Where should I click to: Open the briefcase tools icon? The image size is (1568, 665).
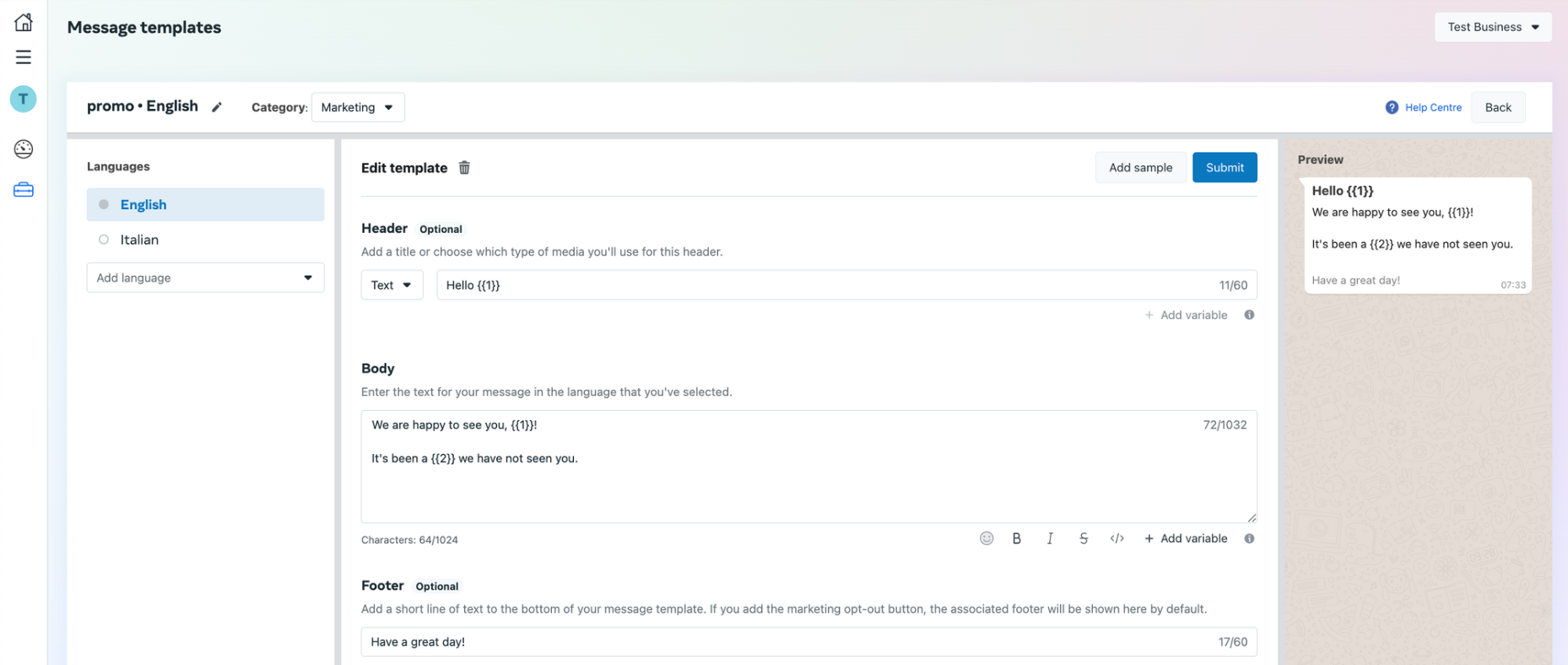pyautogui.click(x=24, y=190)
